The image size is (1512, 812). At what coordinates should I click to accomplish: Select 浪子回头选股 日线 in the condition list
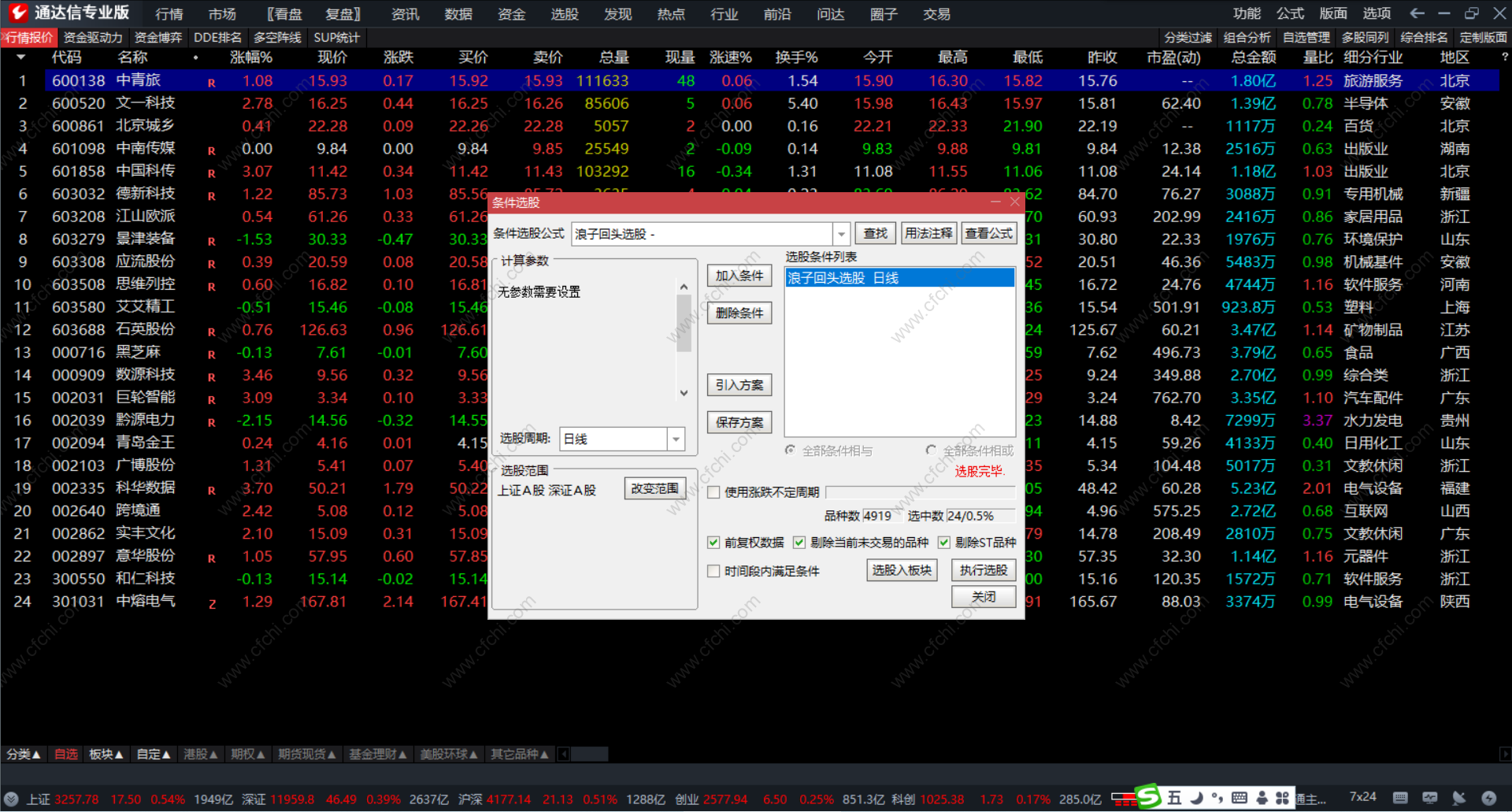899,278
